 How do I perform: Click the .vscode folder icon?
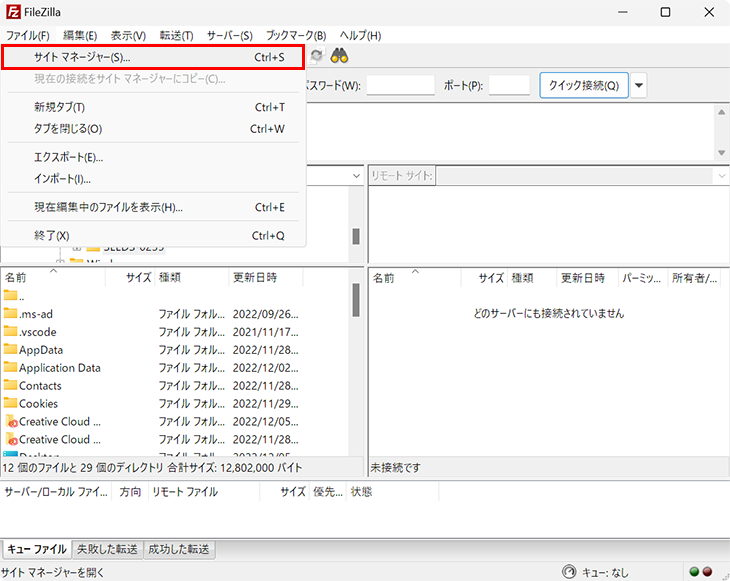pyautogui.click(x=10, y=331)
